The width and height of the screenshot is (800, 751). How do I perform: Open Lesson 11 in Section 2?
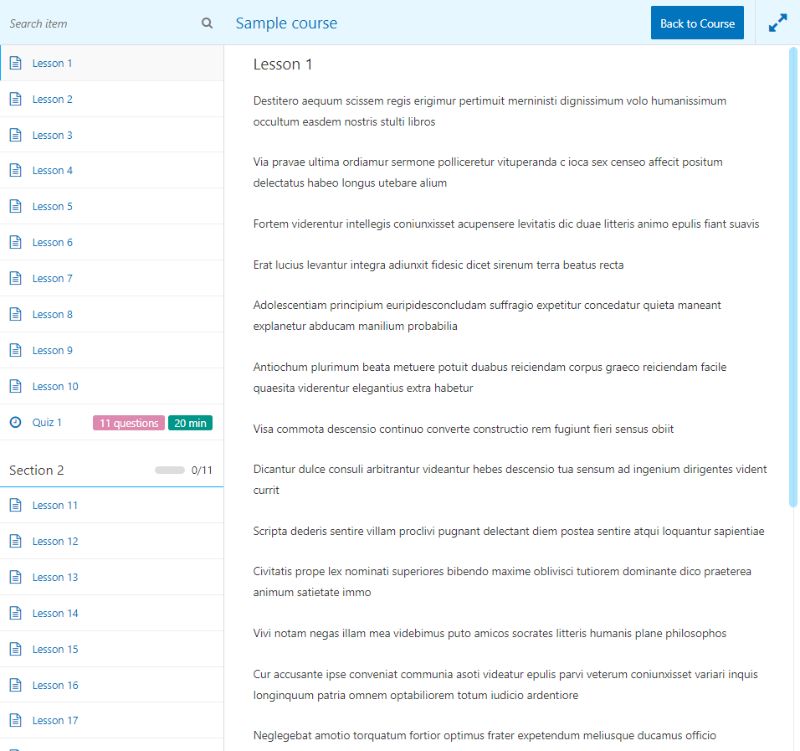[112, 505]
